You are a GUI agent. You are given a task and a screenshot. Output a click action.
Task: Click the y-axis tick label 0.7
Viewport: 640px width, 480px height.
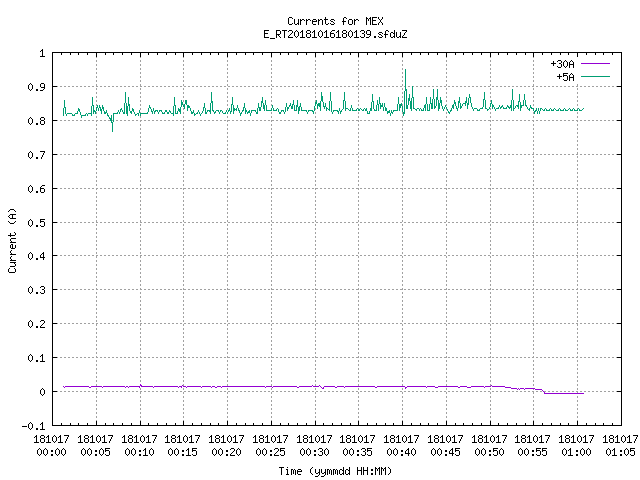[36, 155]
